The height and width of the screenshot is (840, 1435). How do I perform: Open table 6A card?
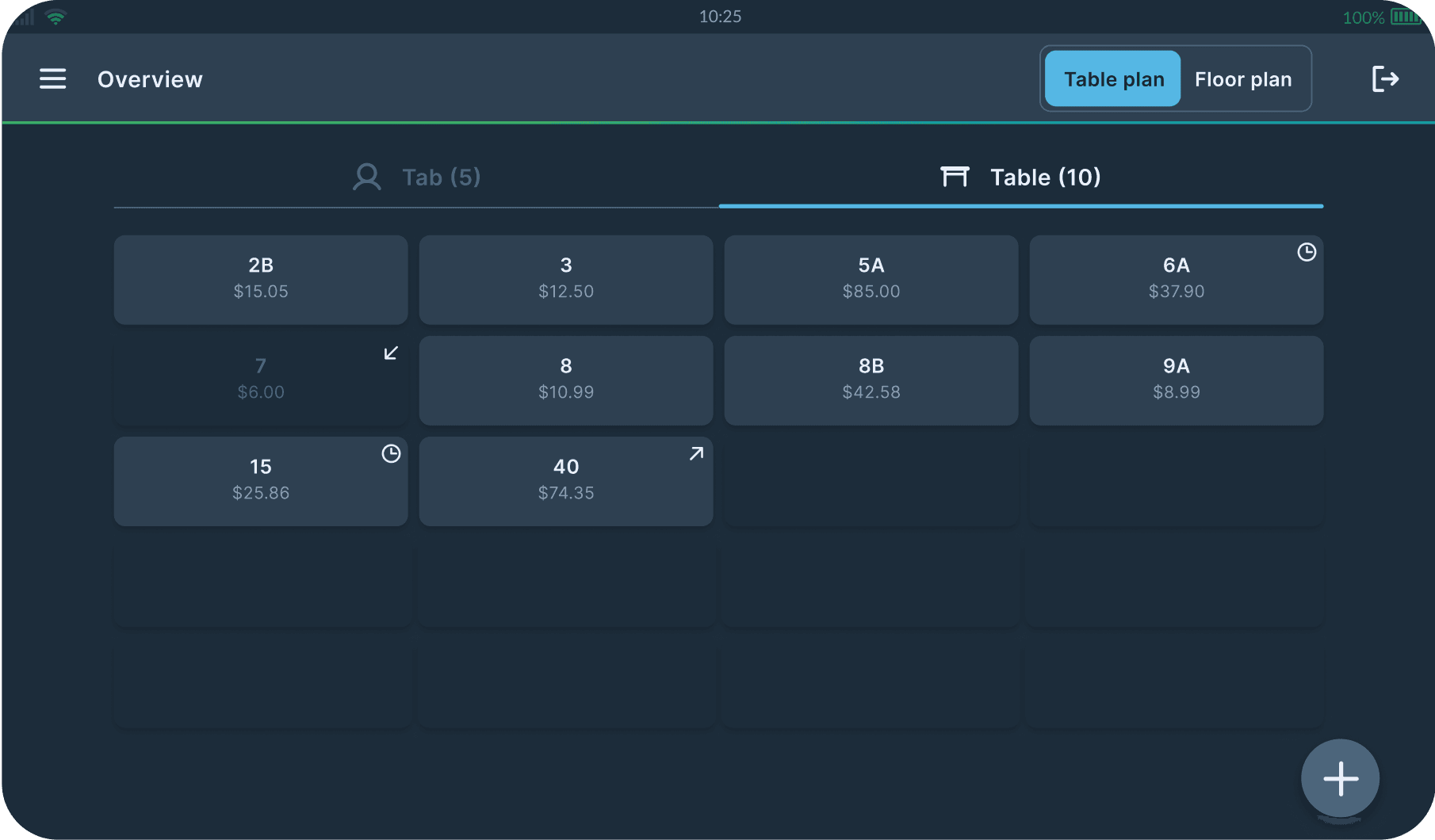click(x=1177, y=280)
